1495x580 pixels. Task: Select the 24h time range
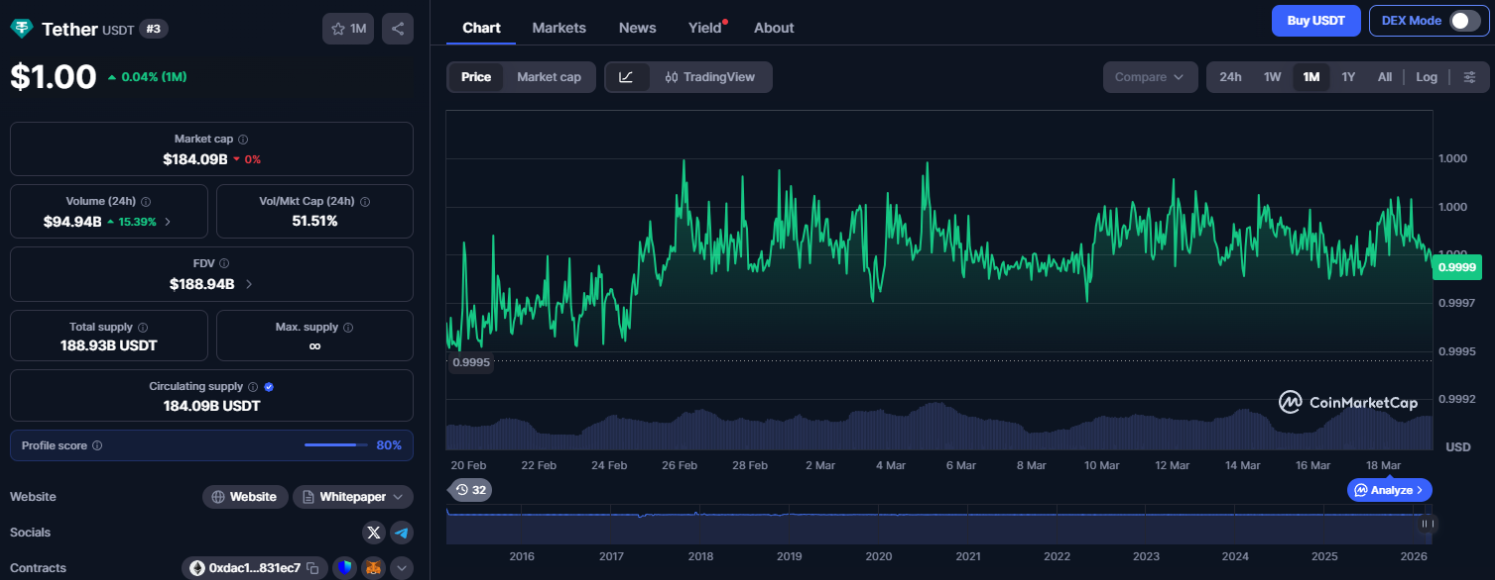point(1231,77)
